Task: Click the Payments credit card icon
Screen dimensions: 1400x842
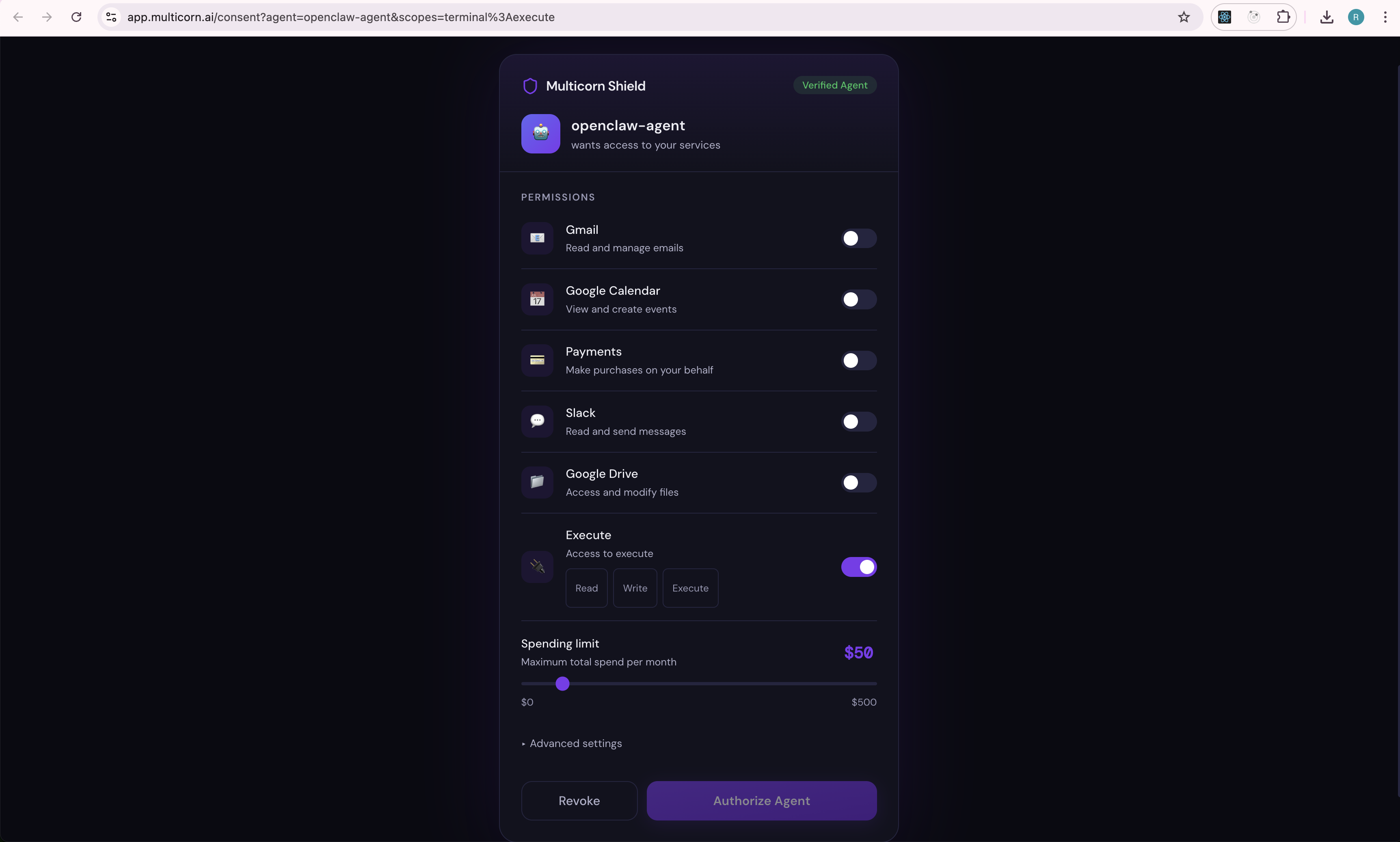Action: (x=537, y=360)
